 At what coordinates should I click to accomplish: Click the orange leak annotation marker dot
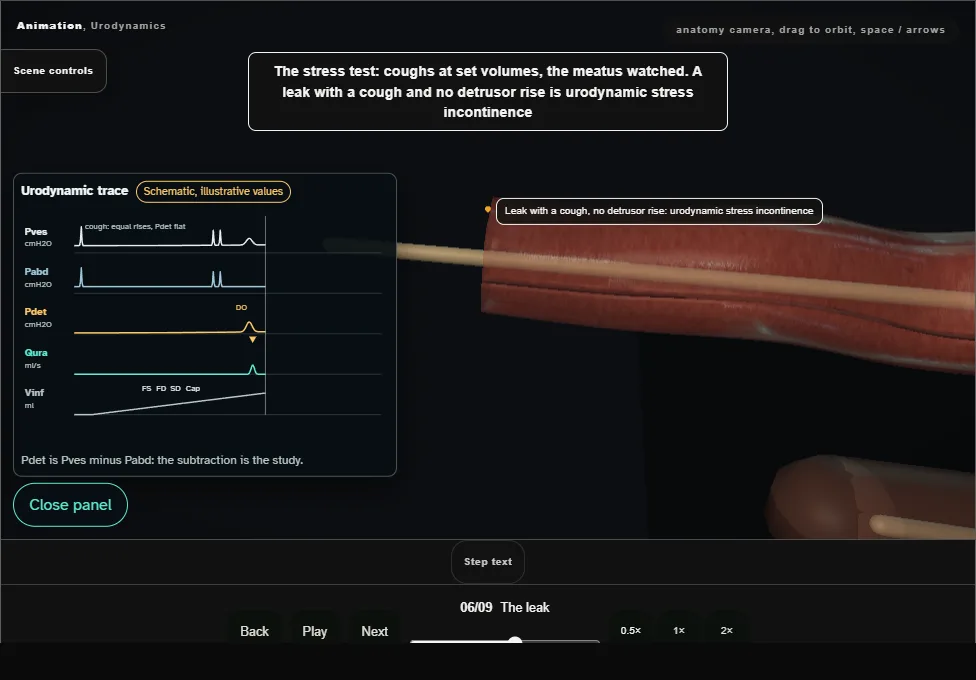click(x=488, y=210)
